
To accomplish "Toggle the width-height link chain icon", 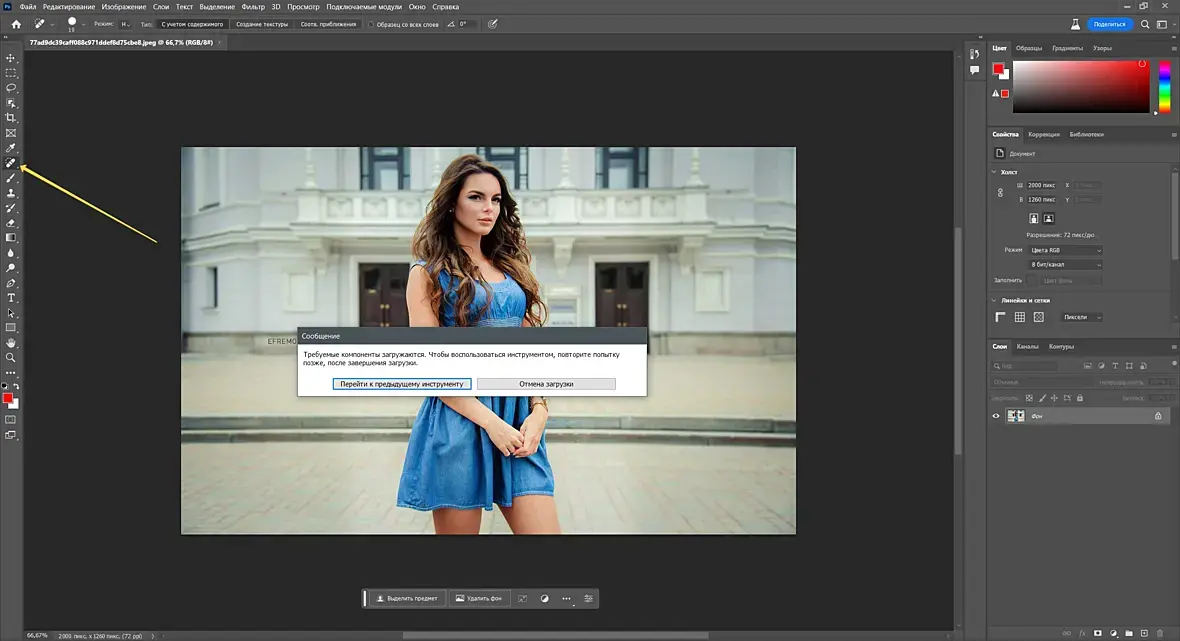I will tap(1000, 192).
